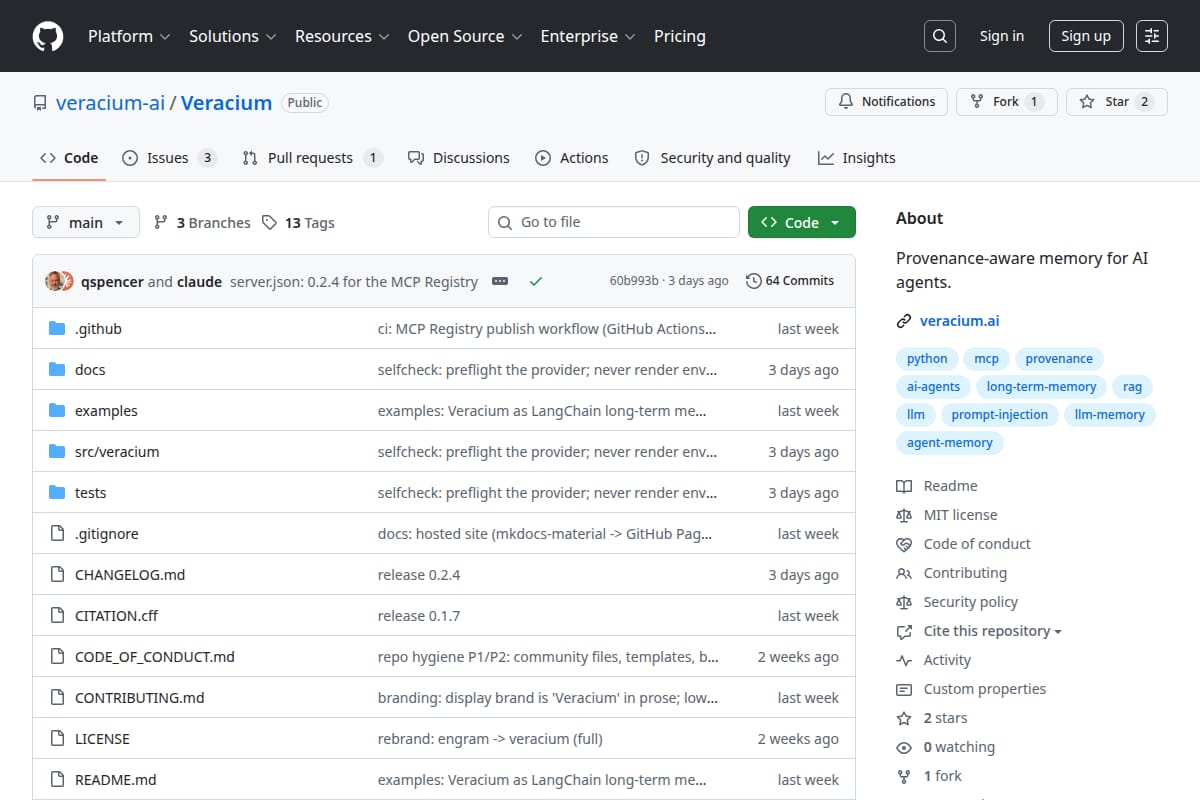Click the Sign in link
This screenshot has width=1200, height=800.
pos(1002,36)
